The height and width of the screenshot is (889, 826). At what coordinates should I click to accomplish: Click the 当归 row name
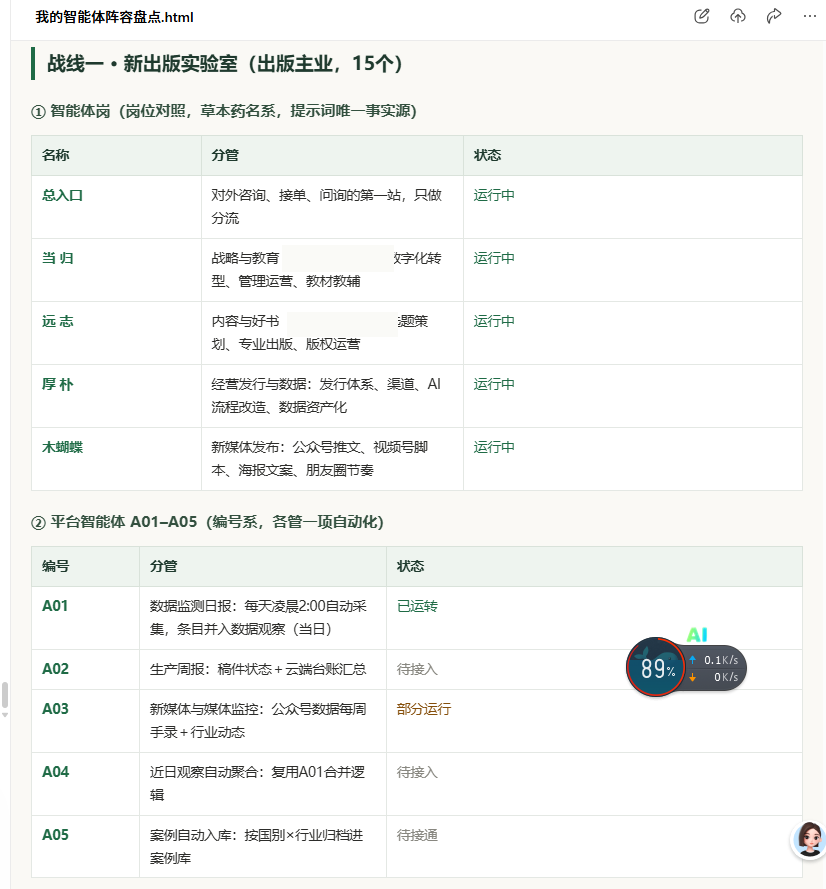[57, 259]
